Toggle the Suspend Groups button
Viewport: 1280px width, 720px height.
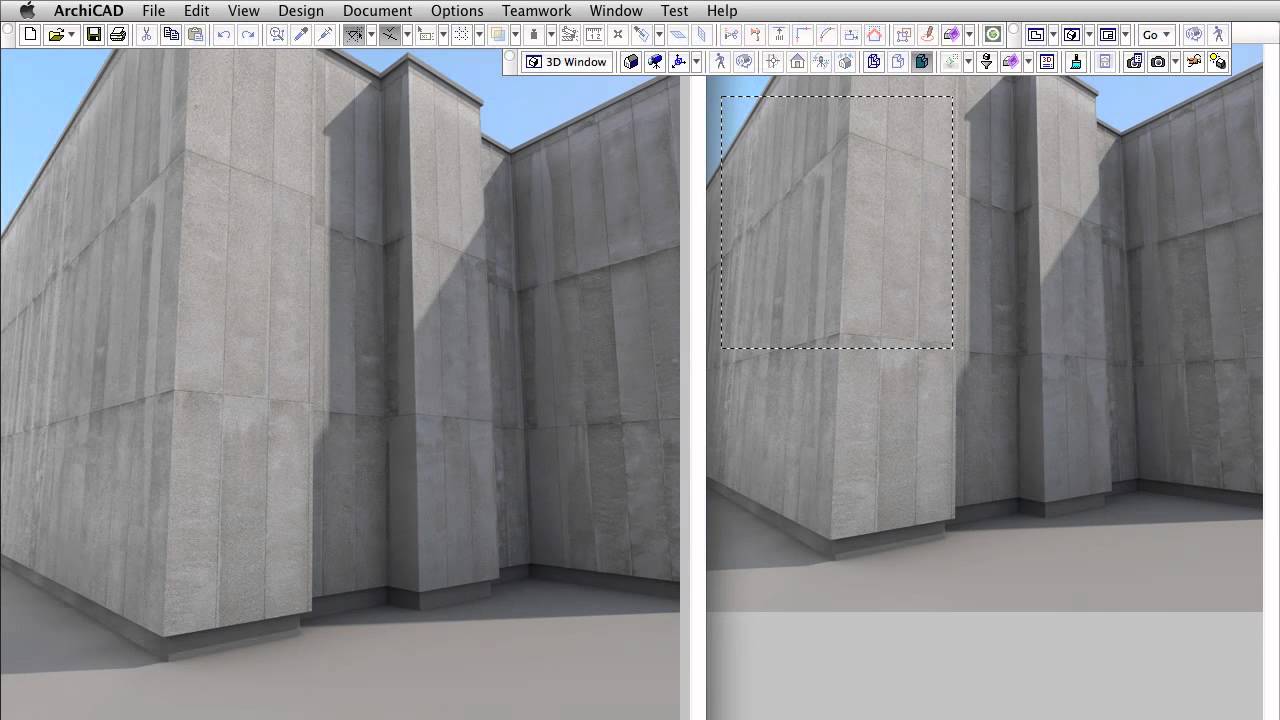(x=569, y=35)
